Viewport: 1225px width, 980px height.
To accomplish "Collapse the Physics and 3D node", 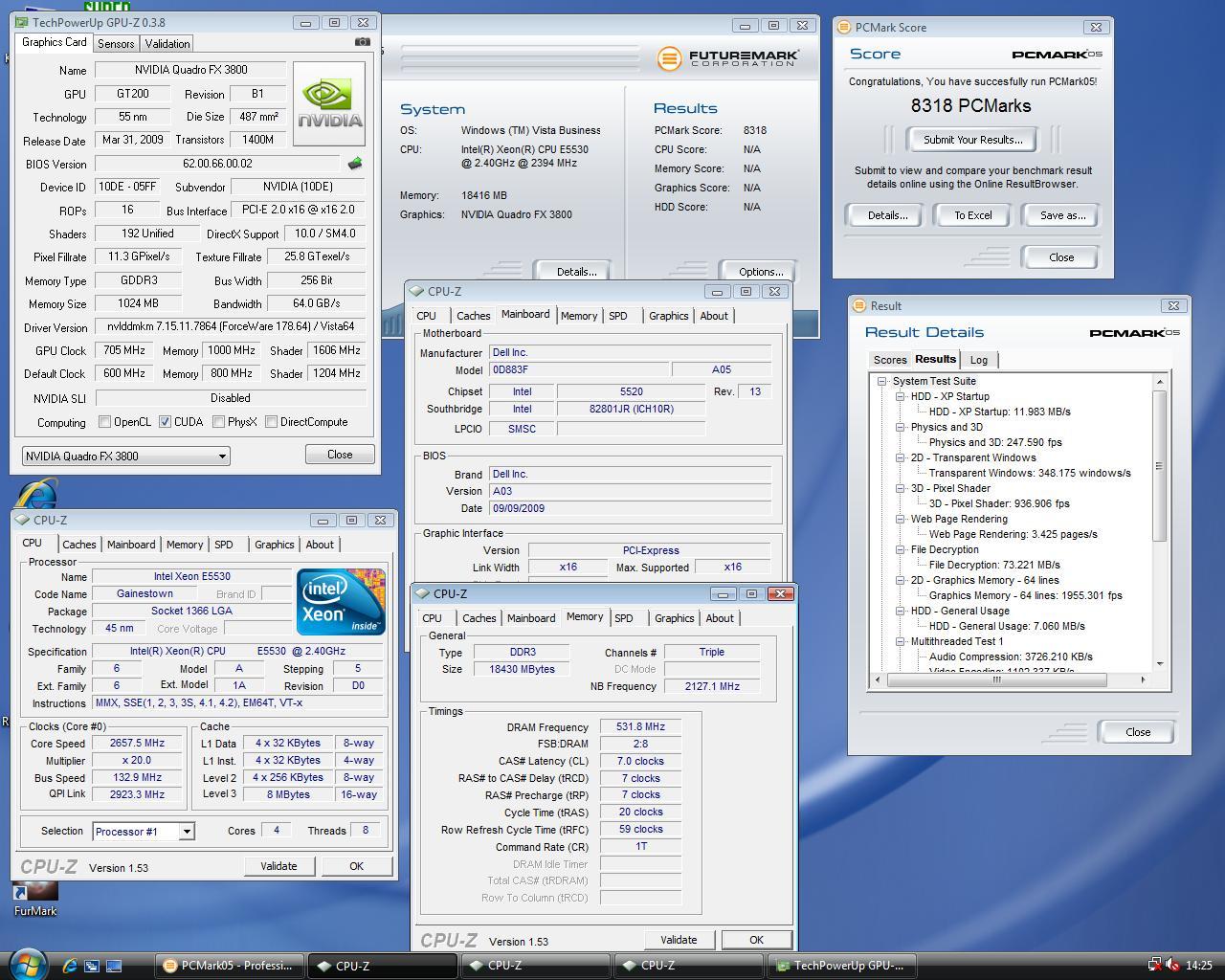I will (x=901, y=427).
